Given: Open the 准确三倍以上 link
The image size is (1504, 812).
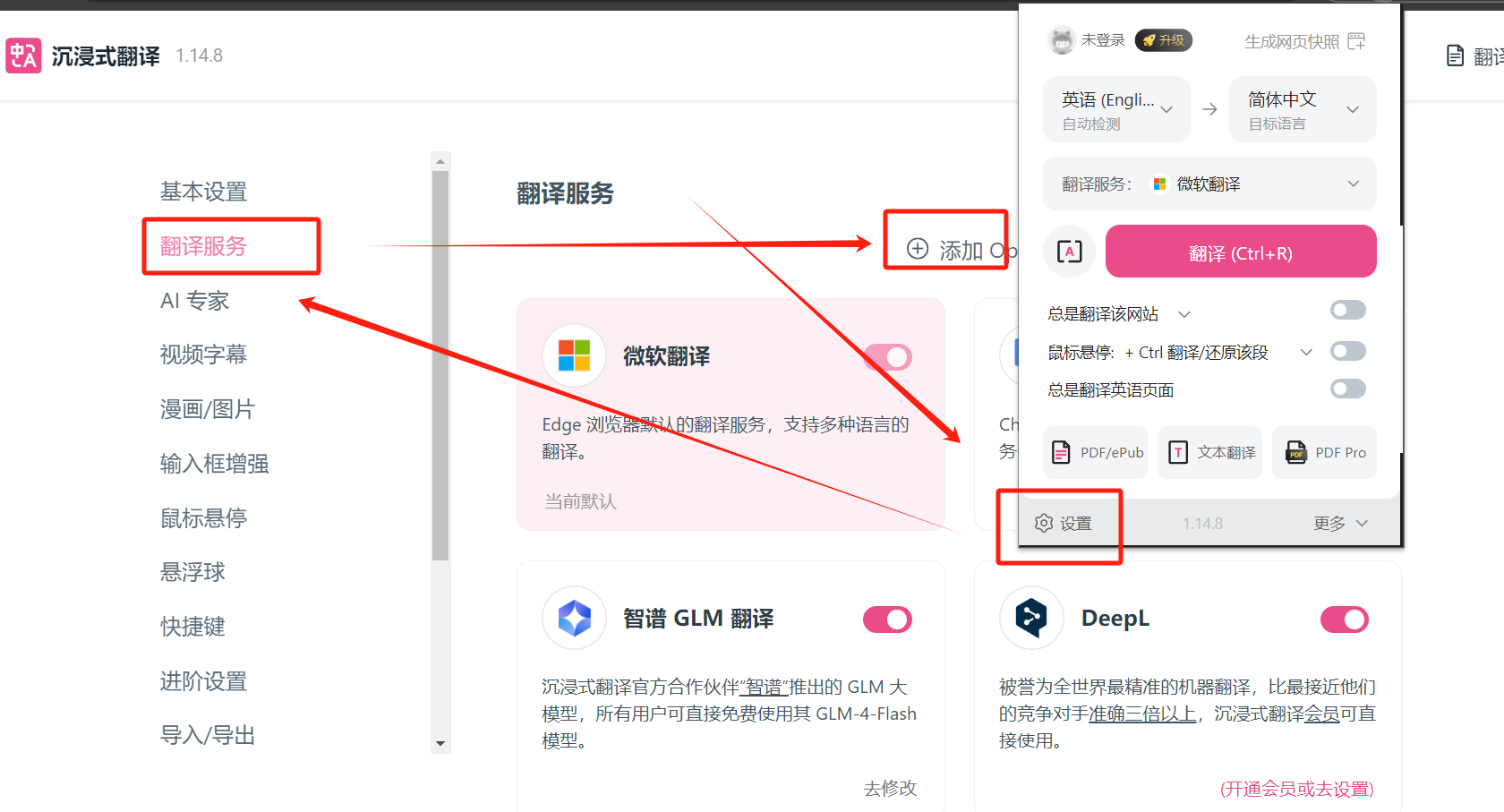Looking at the screenshot, I should [1142, 714].
